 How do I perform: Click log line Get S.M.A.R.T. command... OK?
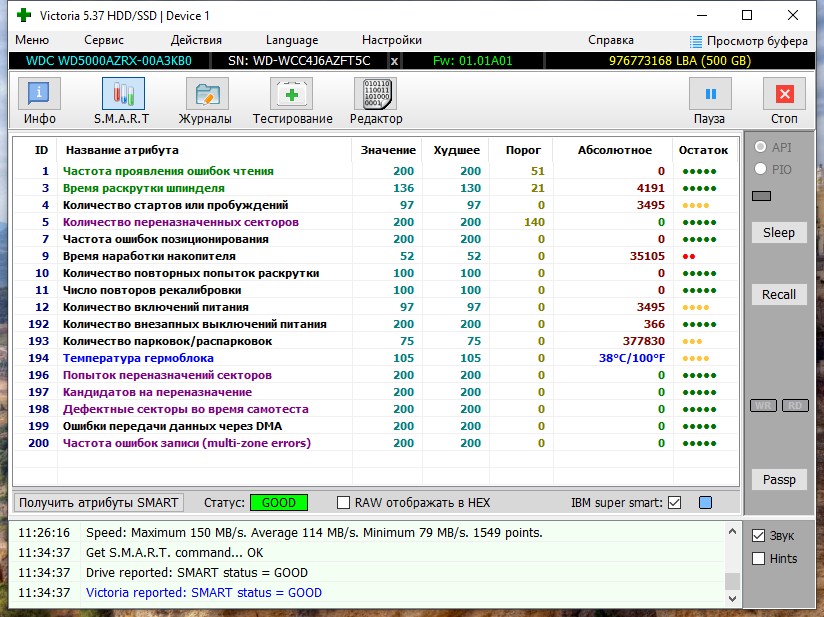pyautogui.click(x=174, y=552)
